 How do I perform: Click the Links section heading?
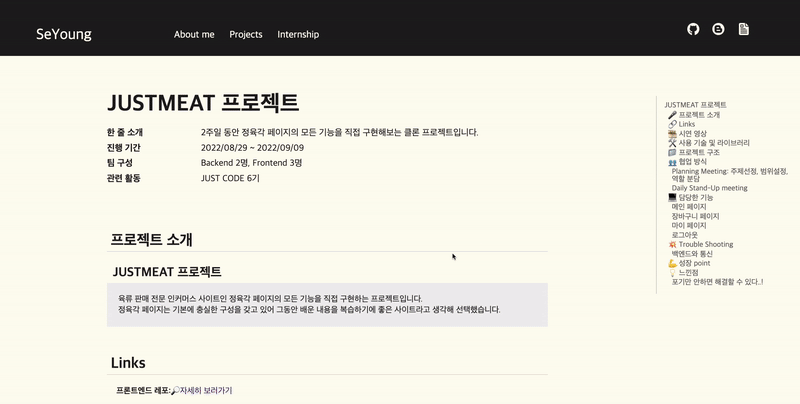pos(128,363)
